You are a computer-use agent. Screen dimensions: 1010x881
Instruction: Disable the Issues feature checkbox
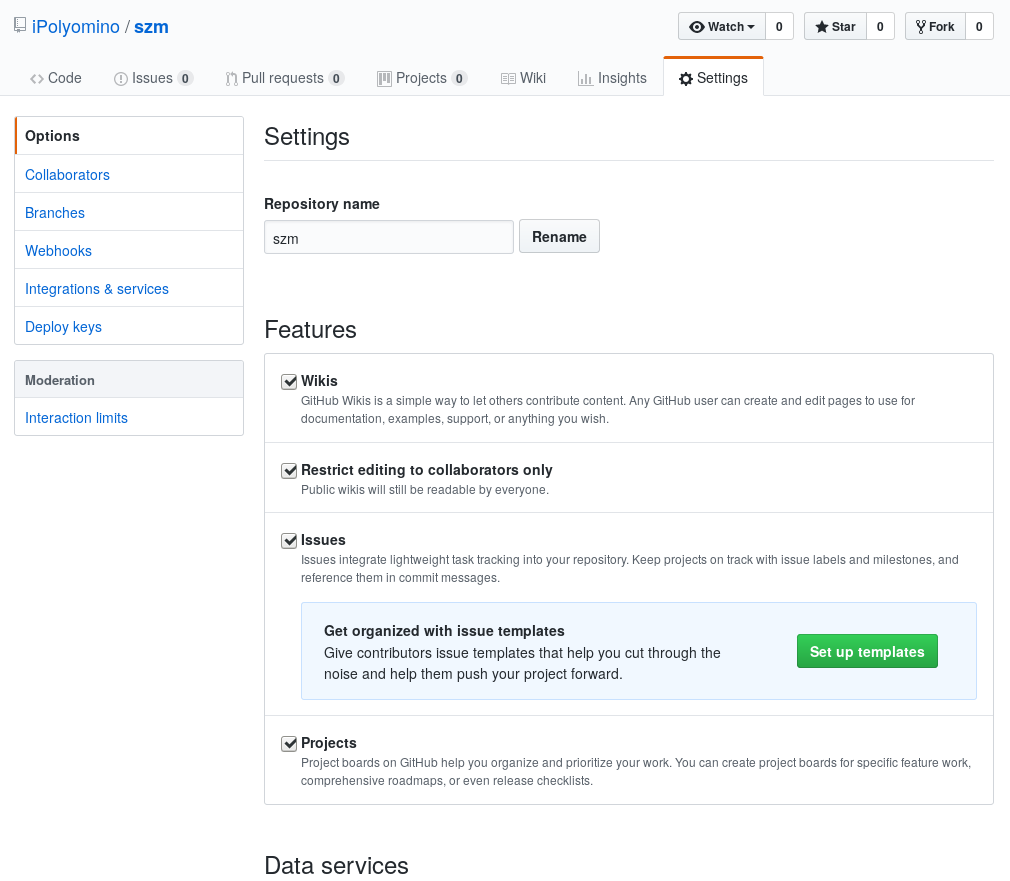click(x=289, y=541)
